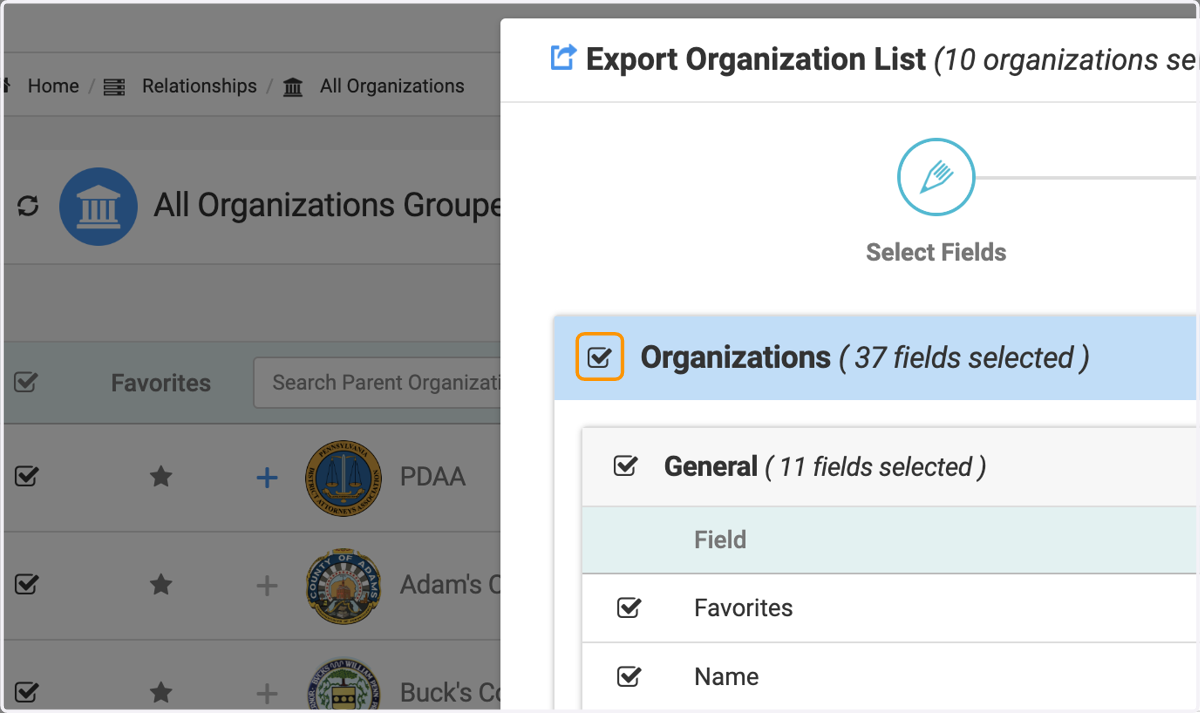1200x713 pixels.
Task: Click the General group header title
Action: coord(711,466)
